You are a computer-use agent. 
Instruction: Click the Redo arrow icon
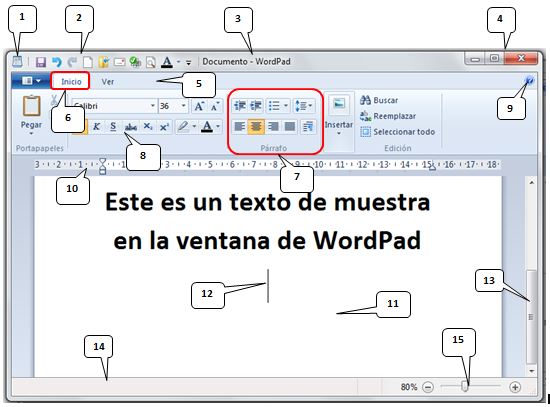click(x=72, y=62)
